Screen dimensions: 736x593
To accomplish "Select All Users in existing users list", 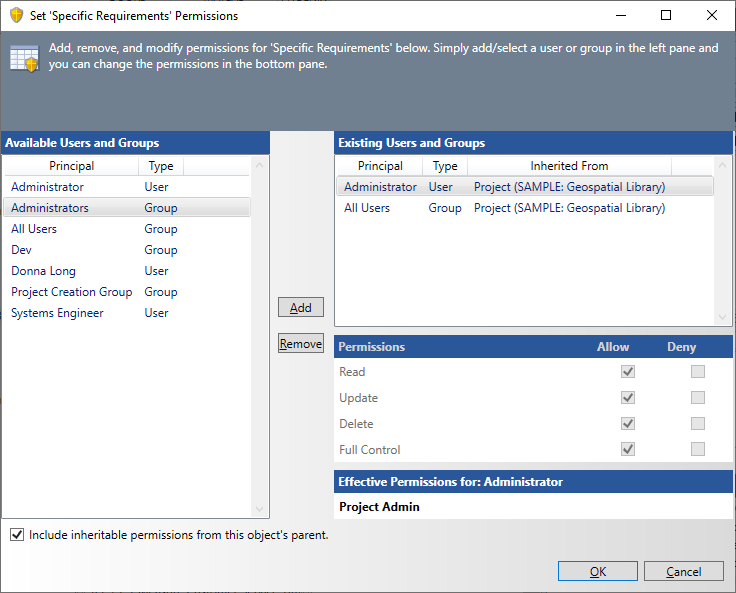I will point(367,208).
